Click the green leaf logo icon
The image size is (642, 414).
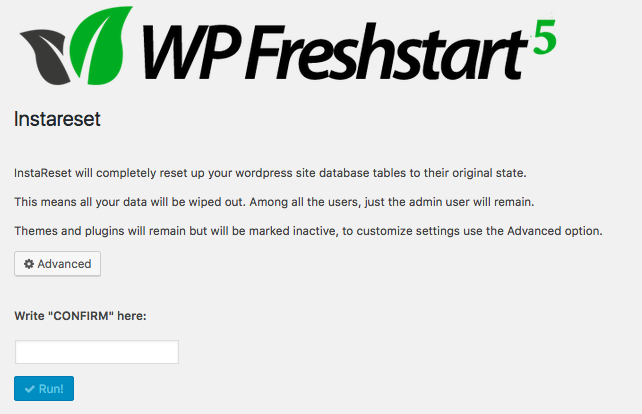pos(100,45)
